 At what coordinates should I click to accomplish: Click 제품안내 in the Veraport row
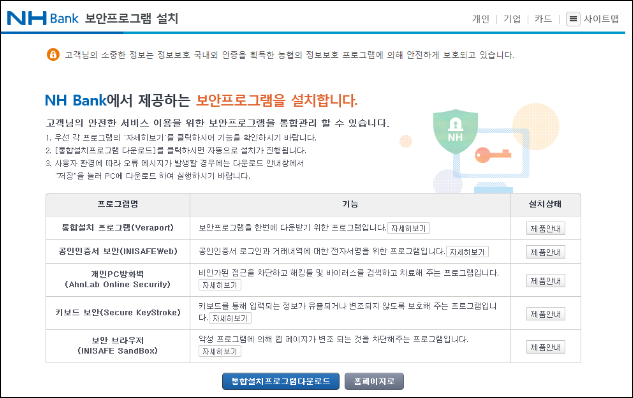point(545,228)
